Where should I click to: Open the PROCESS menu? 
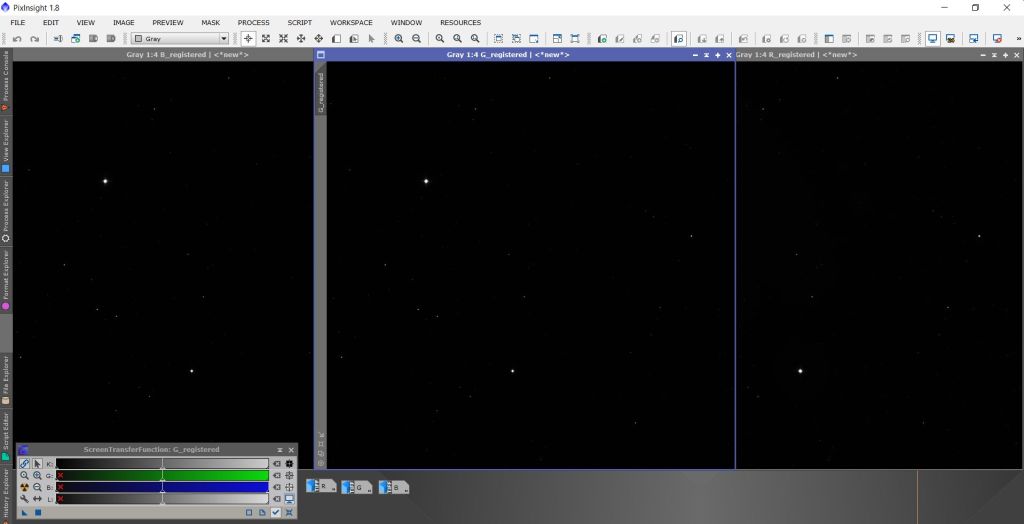(253, 22)
